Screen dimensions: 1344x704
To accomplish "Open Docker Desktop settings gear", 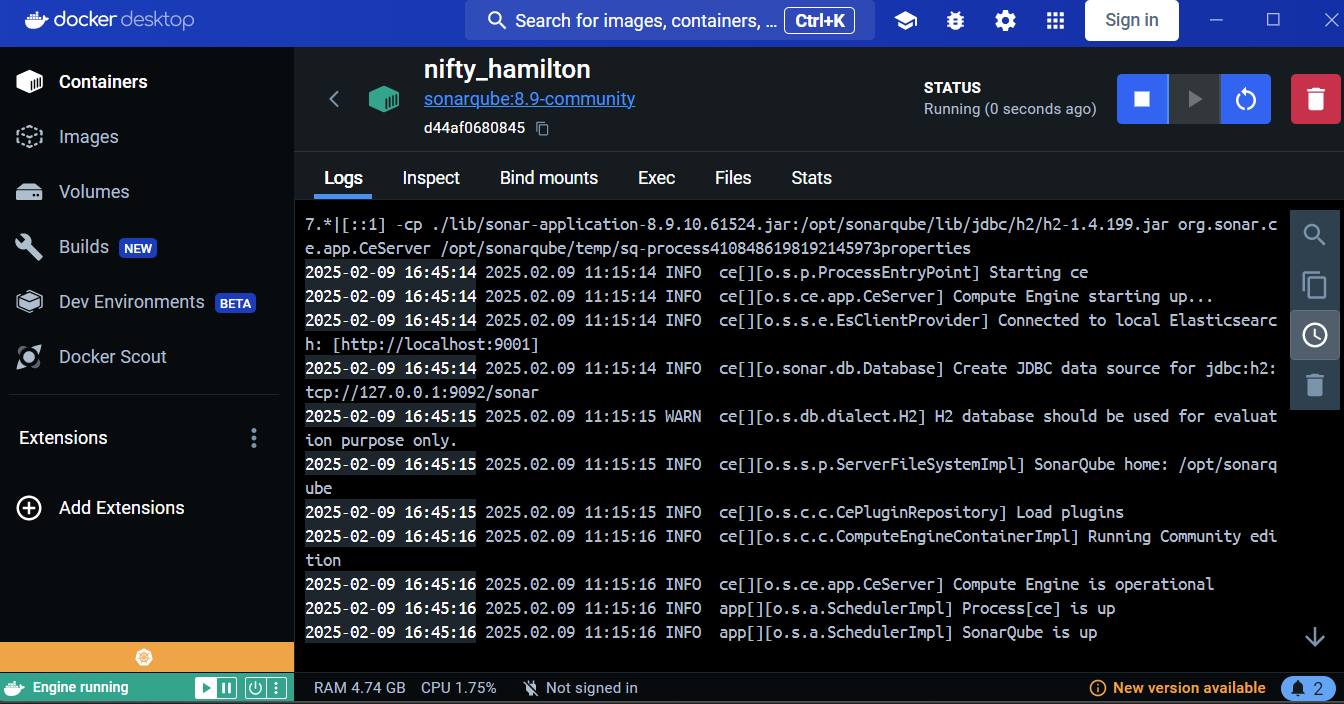I will 1005,20.
